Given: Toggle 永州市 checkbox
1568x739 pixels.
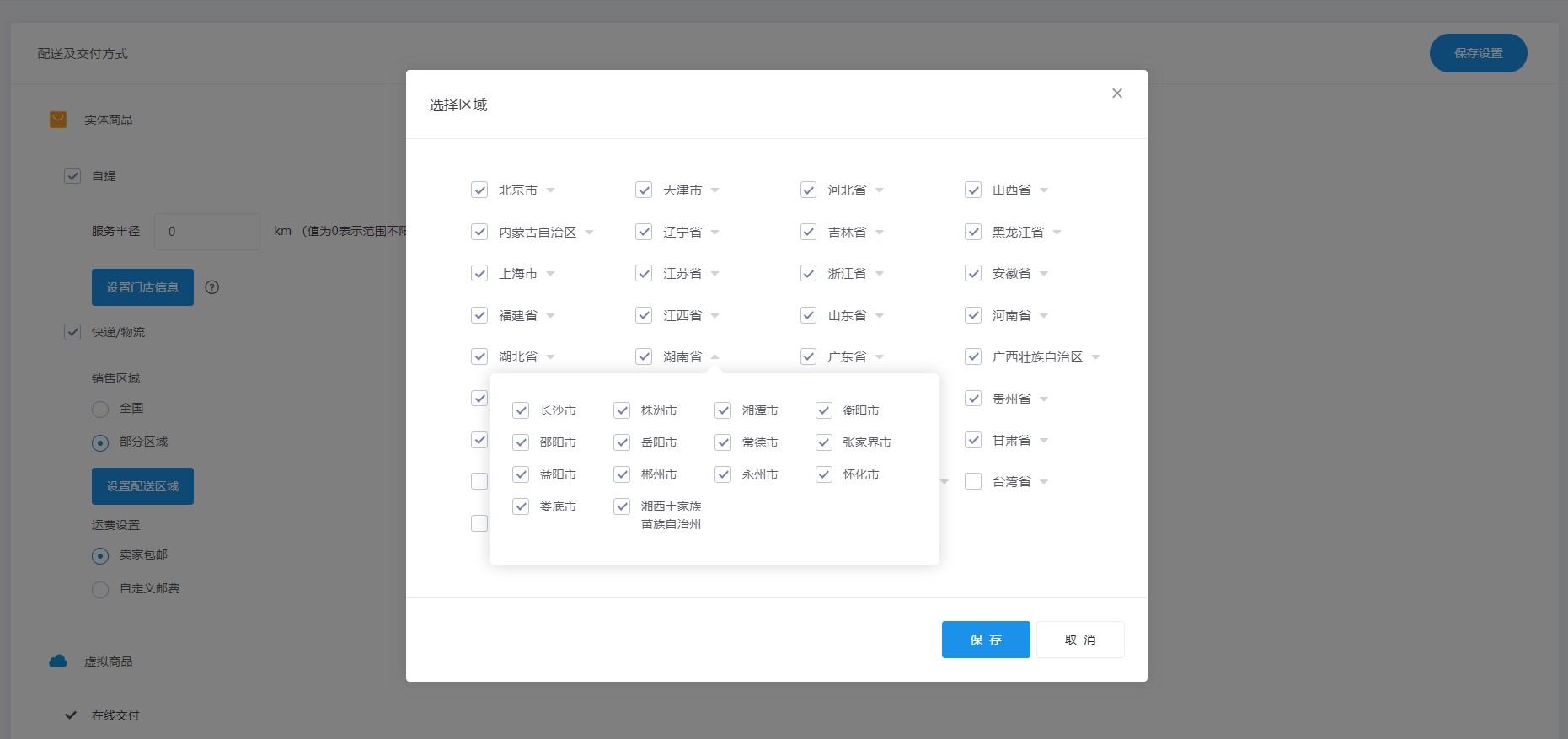Looking at the screenshot, I should (723, 474).
